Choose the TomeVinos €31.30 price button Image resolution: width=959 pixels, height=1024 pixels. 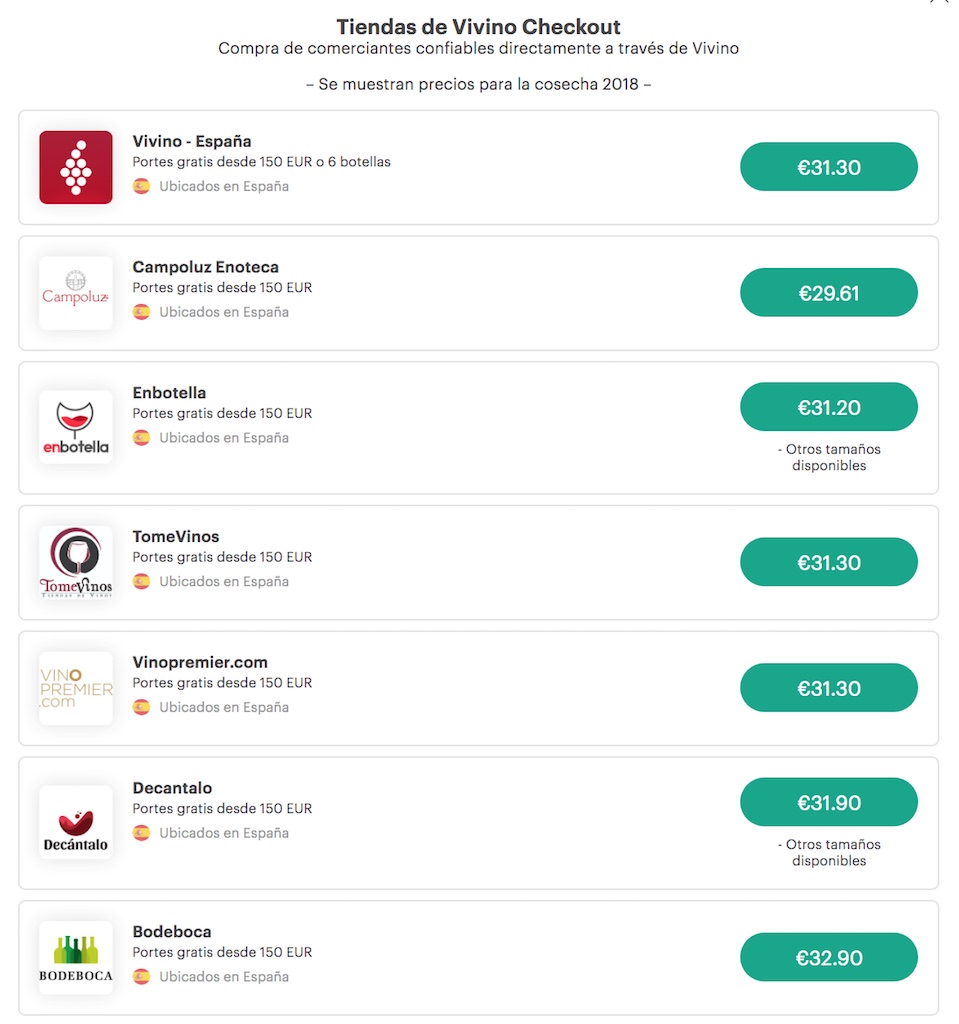click(828, 562)
